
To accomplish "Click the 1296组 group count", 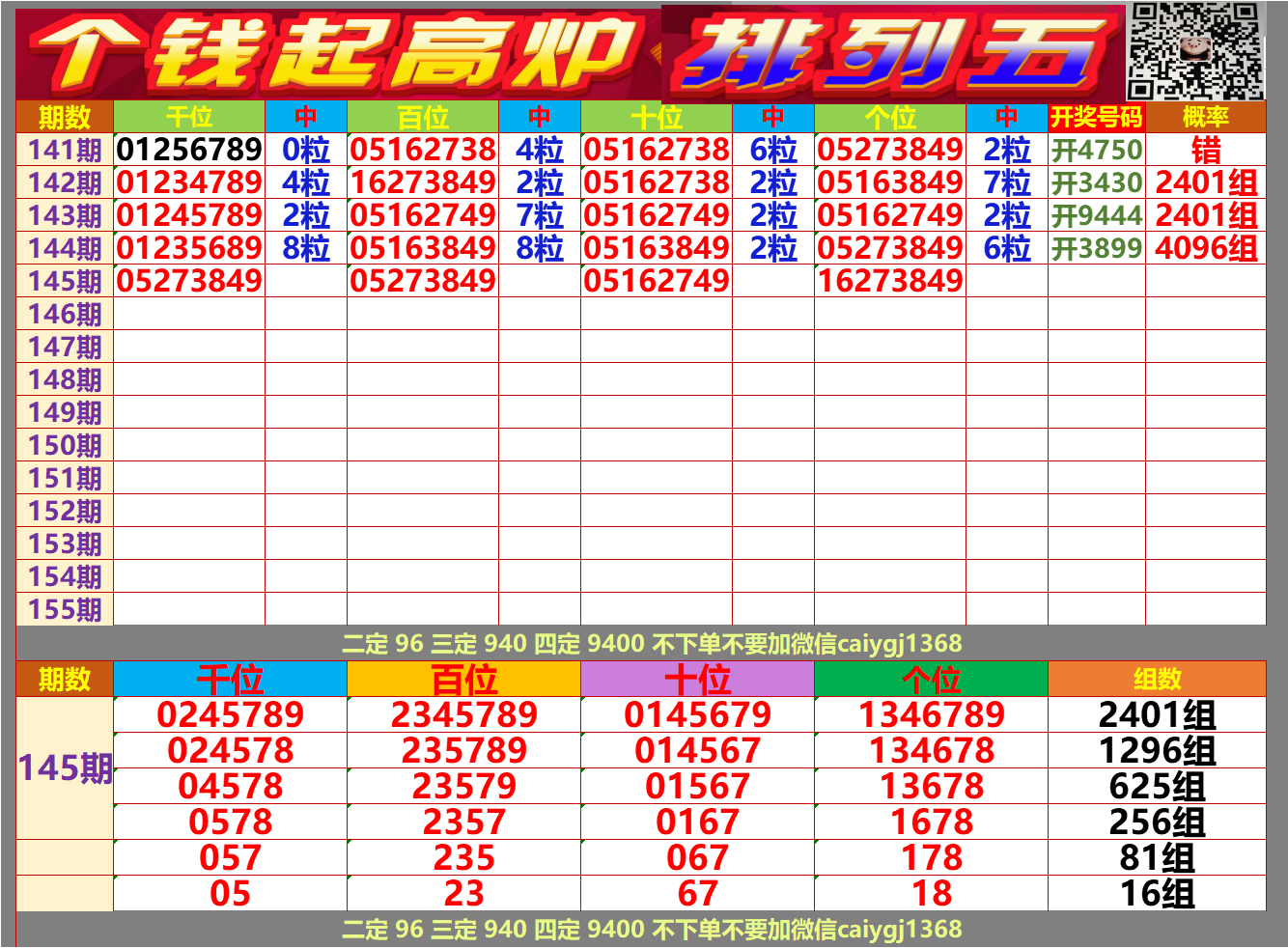I will click(x=1157, y=750).
